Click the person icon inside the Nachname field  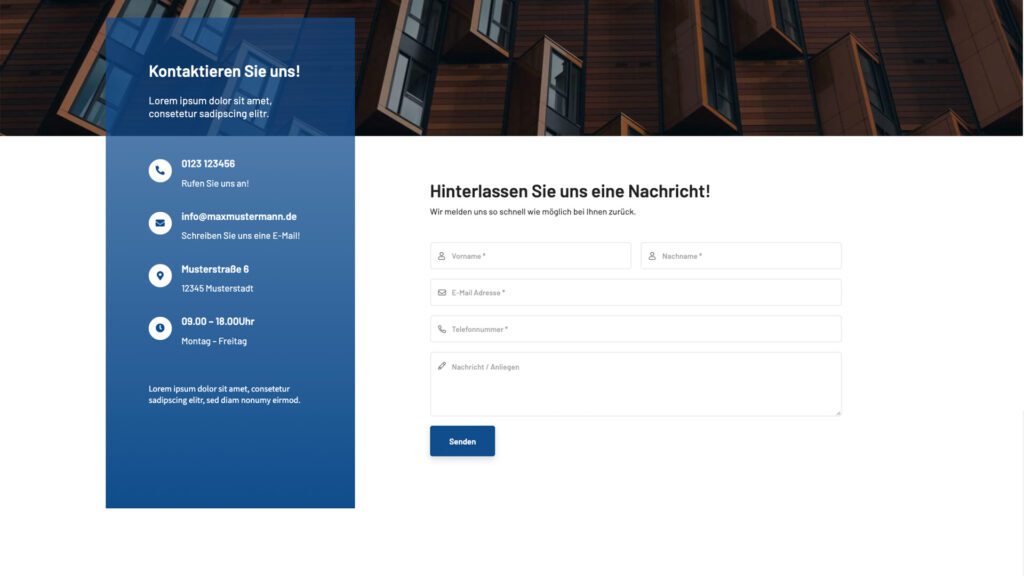click(652, 256)
